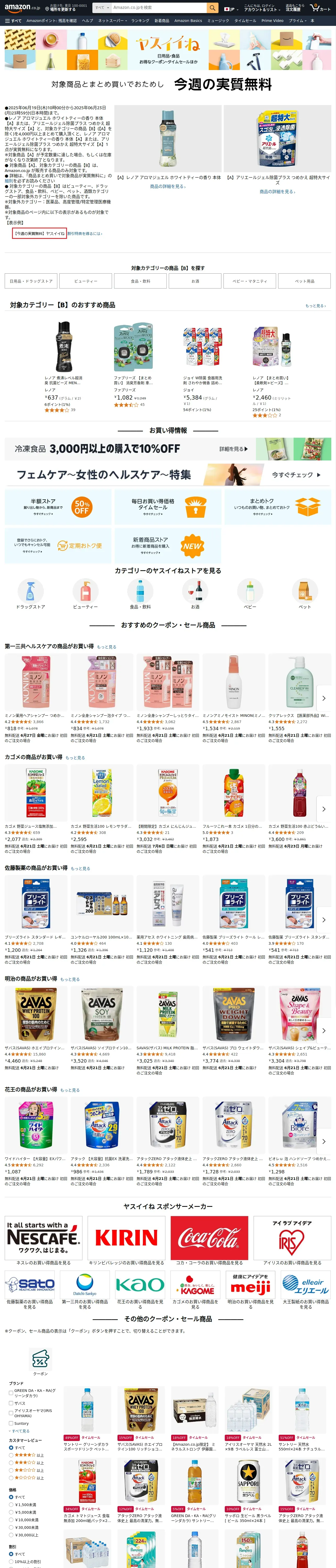
Task: Expand the brand list with すべて見る
Action: pyautogui.click(x=20, y=1431)
